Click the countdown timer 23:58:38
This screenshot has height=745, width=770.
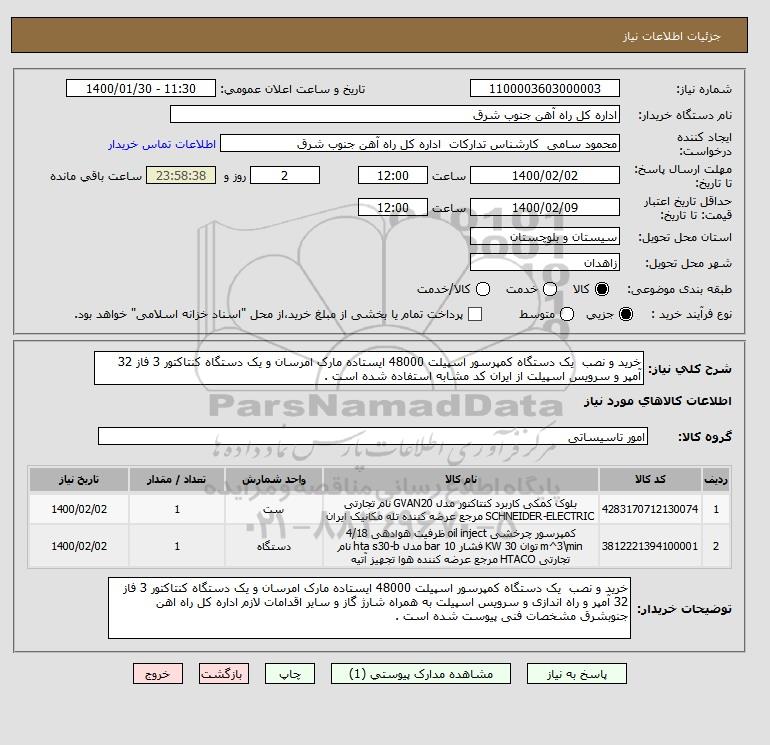pyautogui.click(x=181, y=175)
